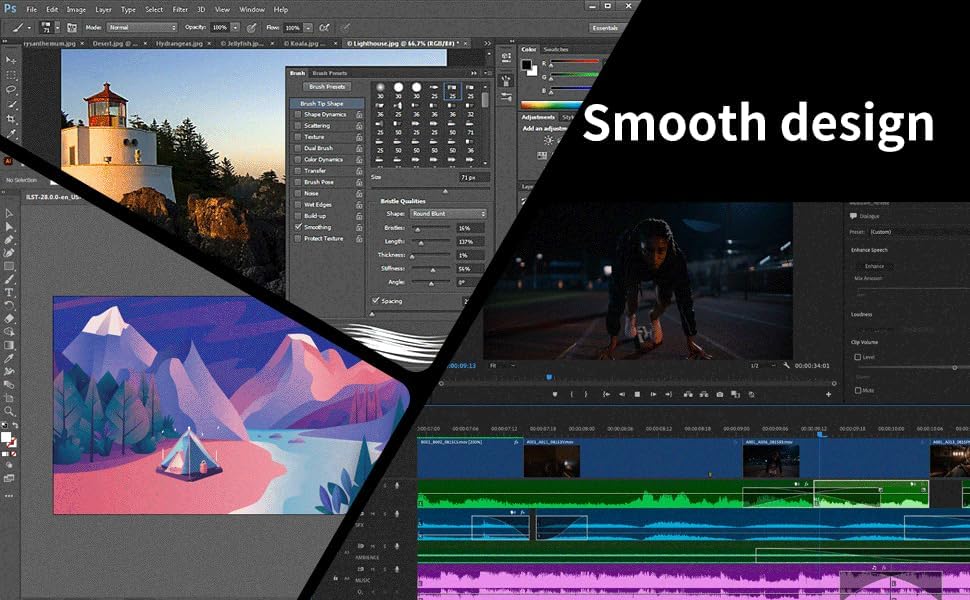Screen dimensions: 970x600
Task: Select Brush Tip Shape option
Action: click(x=322, y=103)
